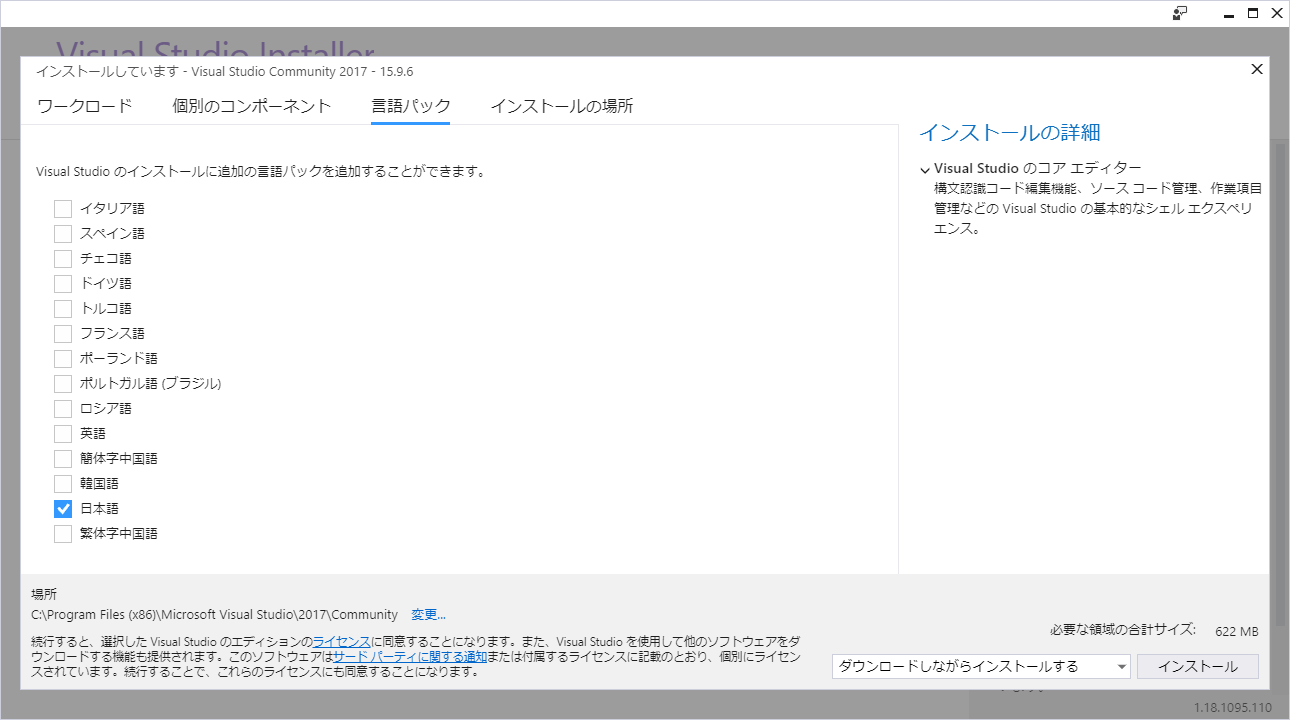Image resolution: width=1290 pixels, height=720 pixels.
Task: Click the インストールの詳細 heading
Action: pyautogui.click(x=1009, y=132)
